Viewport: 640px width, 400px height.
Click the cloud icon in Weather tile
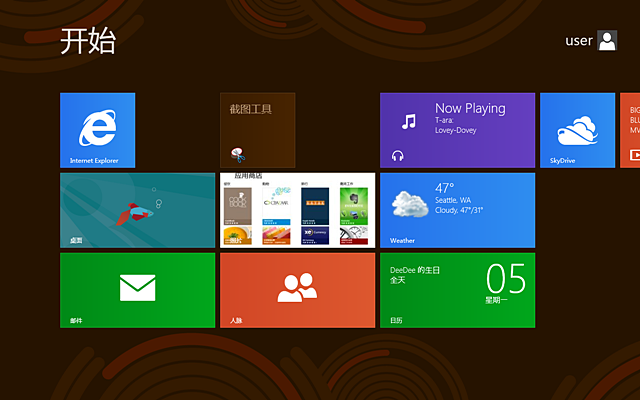tap(410, 204)
